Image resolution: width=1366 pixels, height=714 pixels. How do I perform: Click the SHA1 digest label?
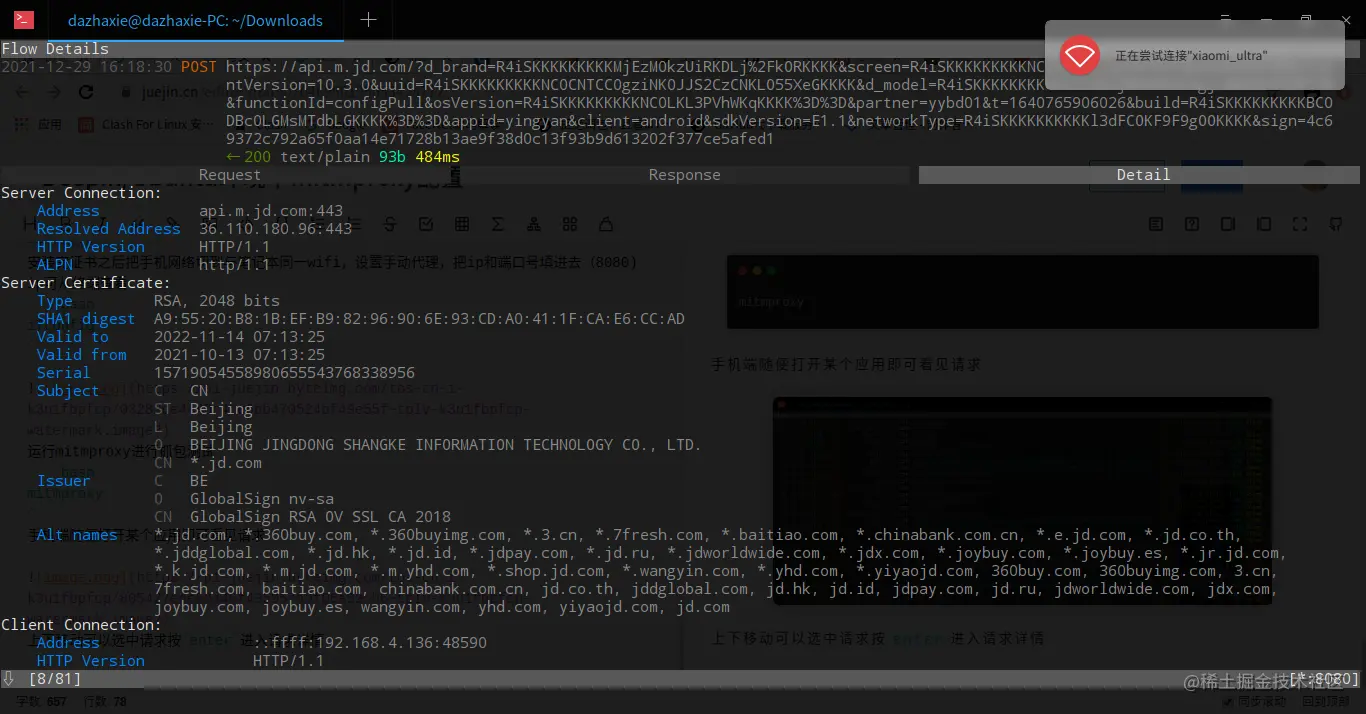click(x=86, y=319)
